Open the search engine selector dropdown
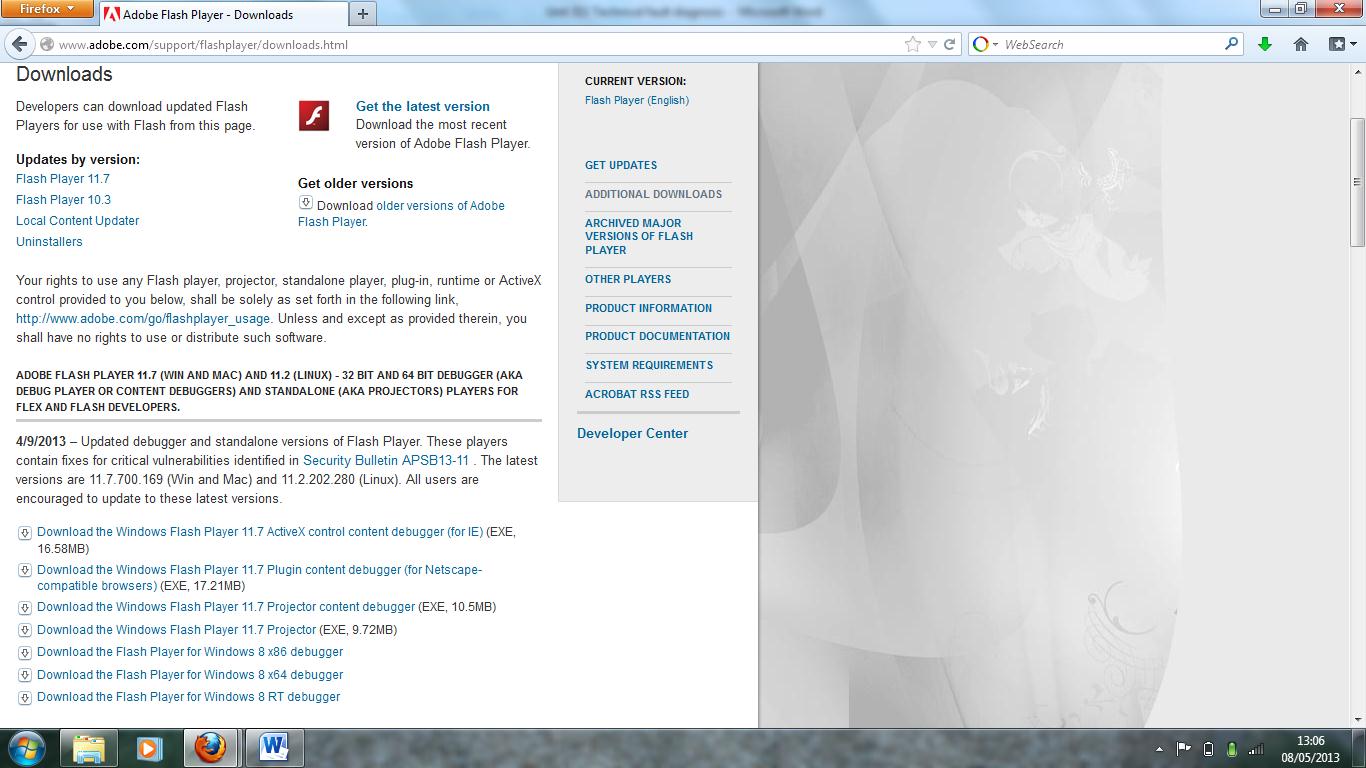 point(986,44)
